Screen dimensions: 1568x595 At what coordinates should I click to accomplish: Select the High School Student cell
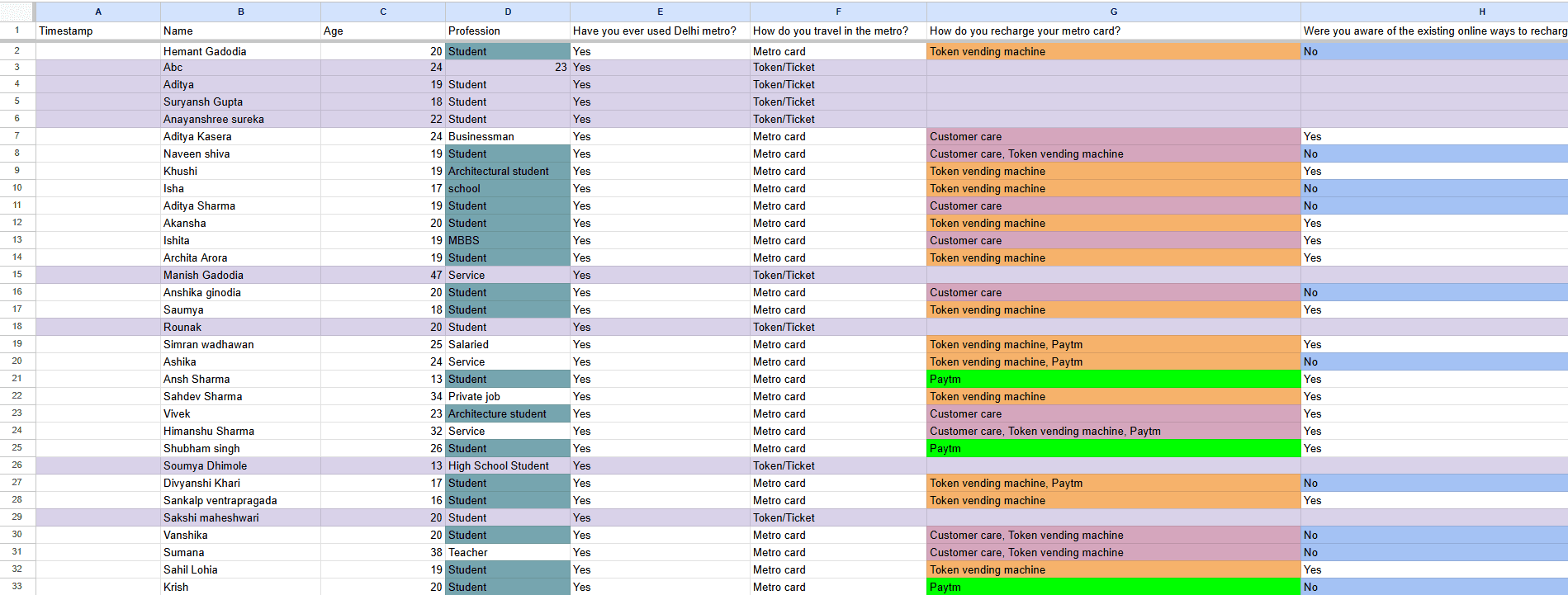coord(508,465)
